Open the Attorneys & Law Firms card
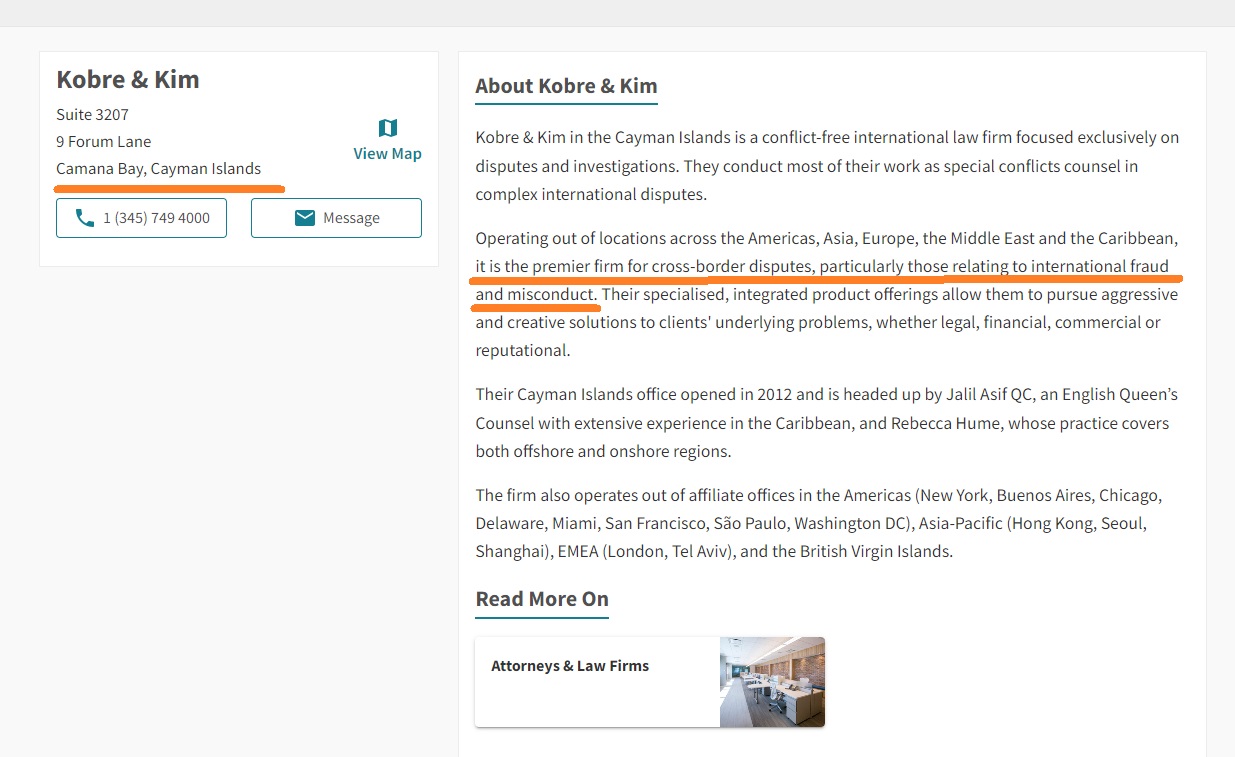 [650, 682]
